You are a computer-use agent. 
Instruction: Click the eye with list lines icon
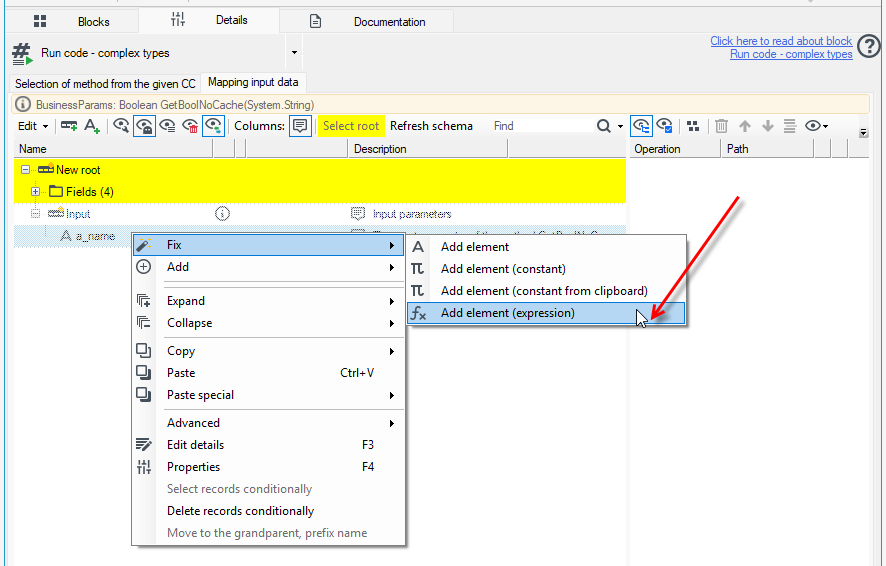(x=167, y=126)
